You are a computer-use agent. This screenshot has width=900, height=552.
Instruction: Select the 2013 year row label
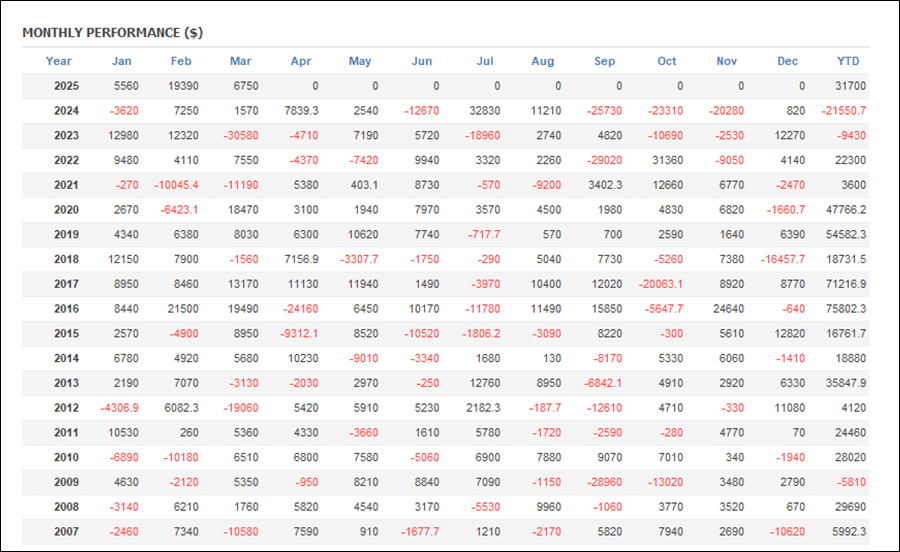(x=67, y=383)
